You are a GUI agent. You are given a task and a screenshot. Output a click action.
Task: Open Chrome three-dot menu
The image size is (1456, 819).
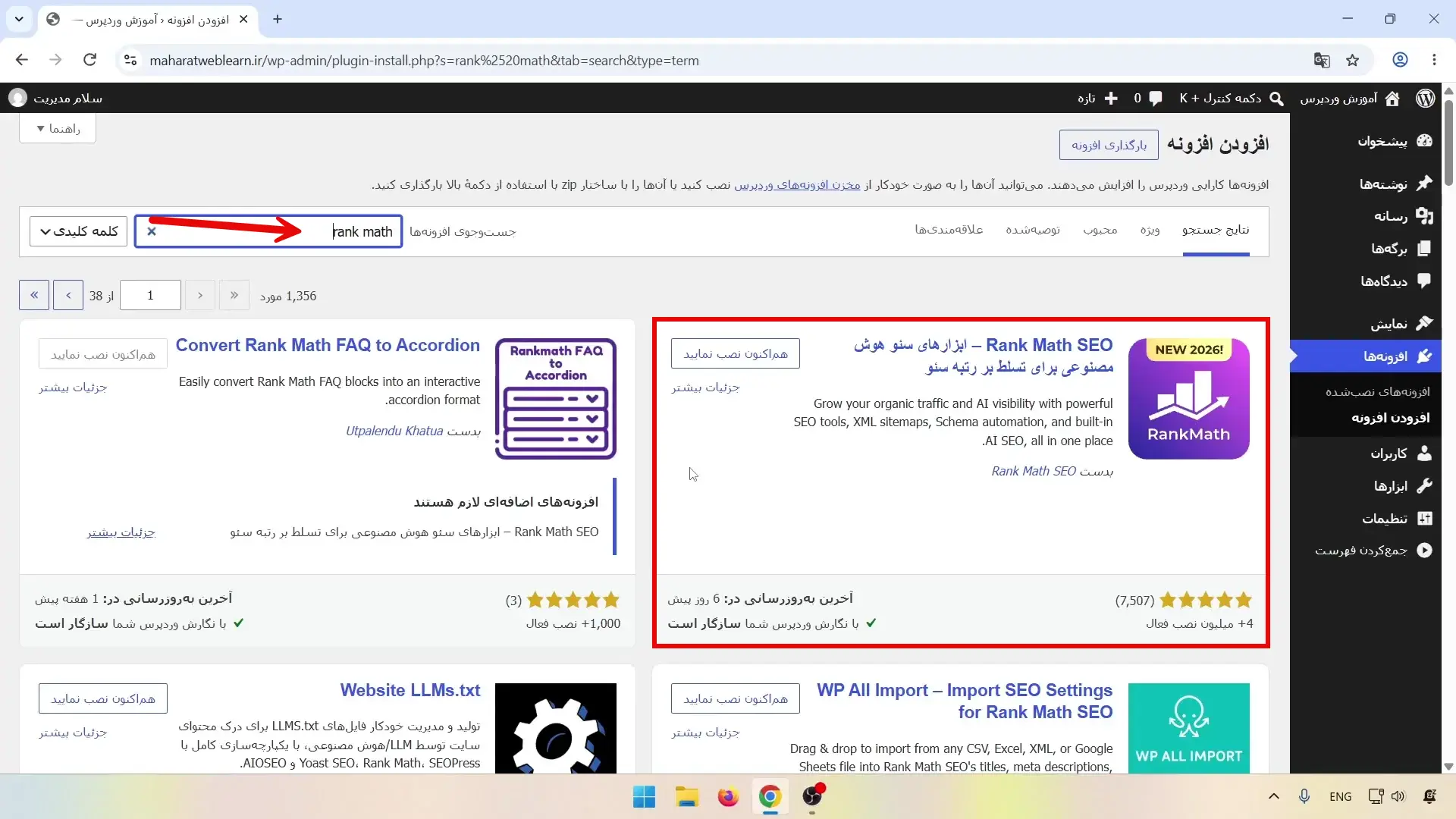[1434, 60]
